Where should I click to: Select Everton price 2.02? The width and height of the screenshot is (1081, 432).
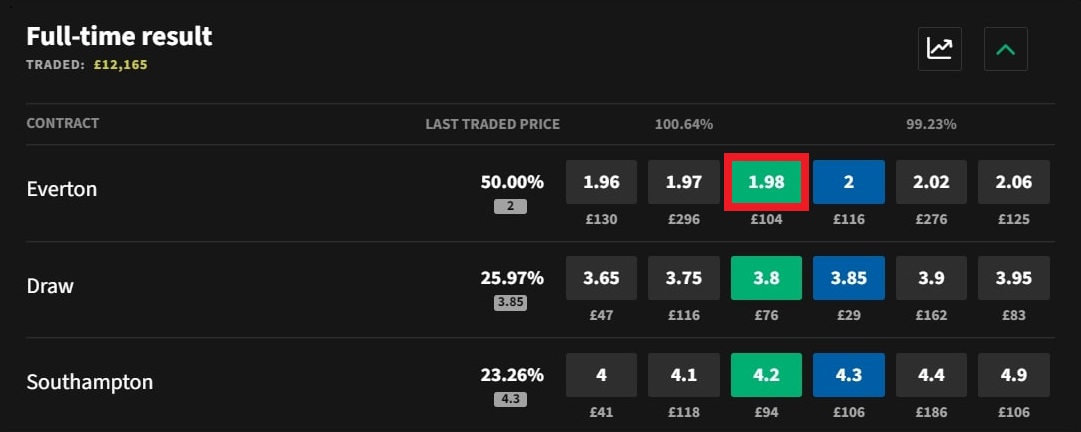click(x=931, y=183)
